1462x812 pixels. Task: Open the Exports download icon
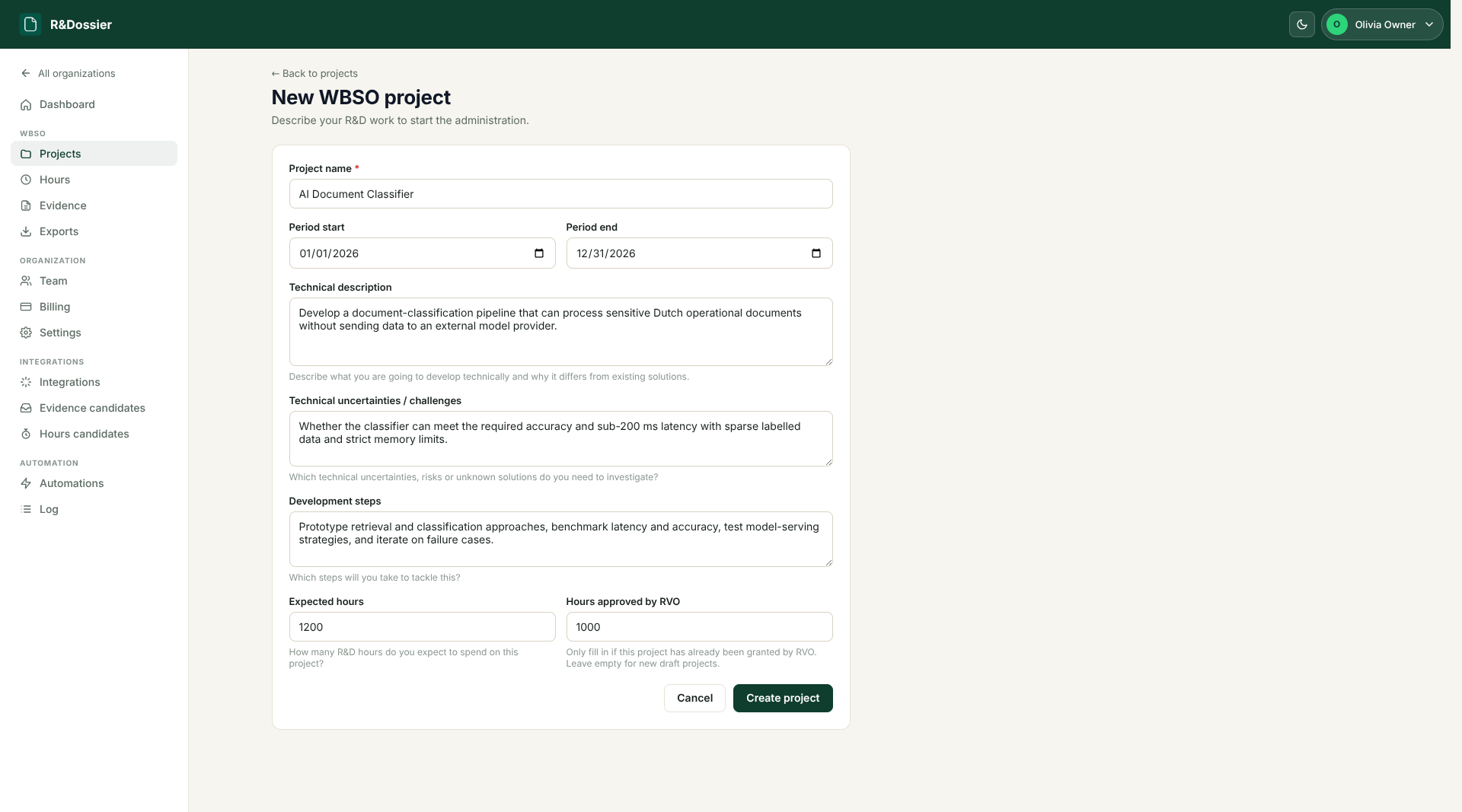pos(26,231)
